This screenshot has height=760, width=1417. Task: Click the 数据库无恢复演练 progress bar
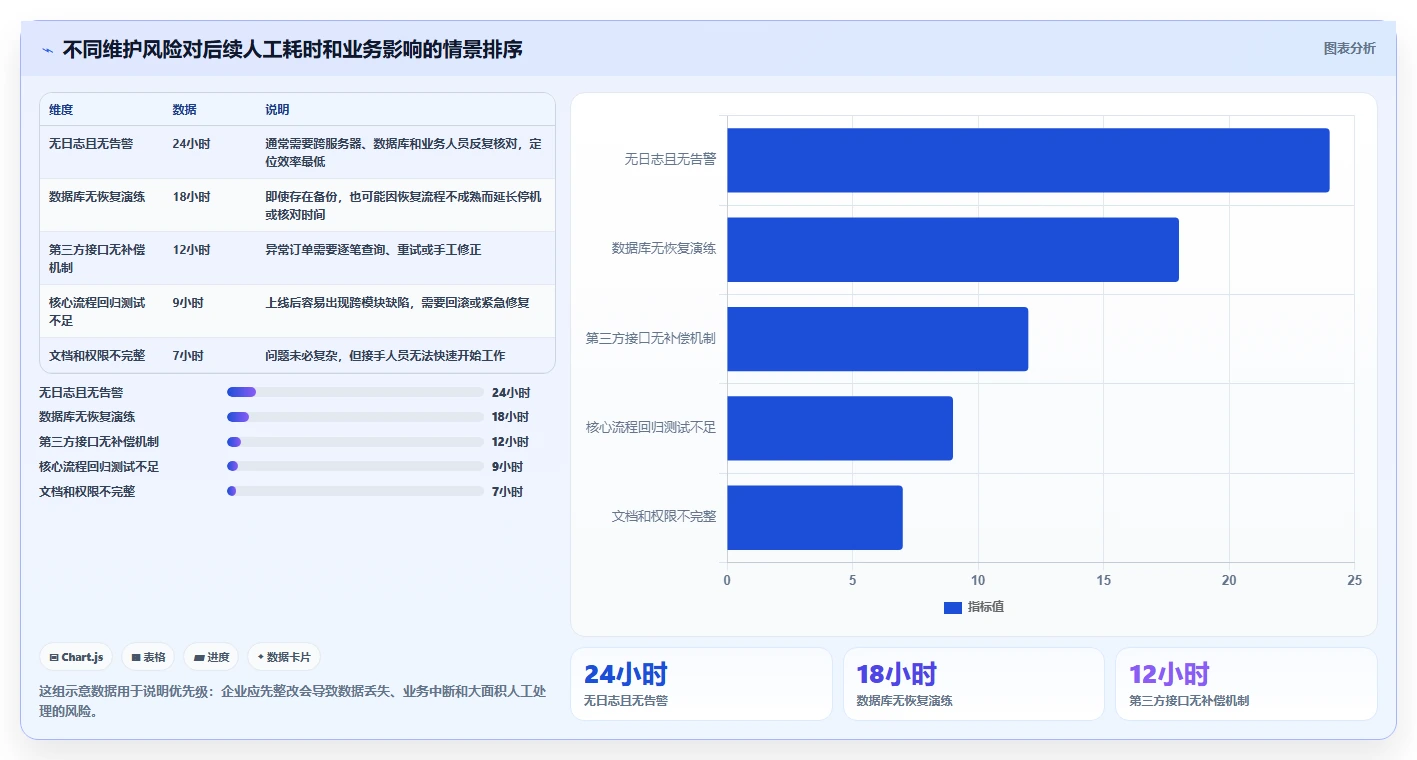(355, 417)
